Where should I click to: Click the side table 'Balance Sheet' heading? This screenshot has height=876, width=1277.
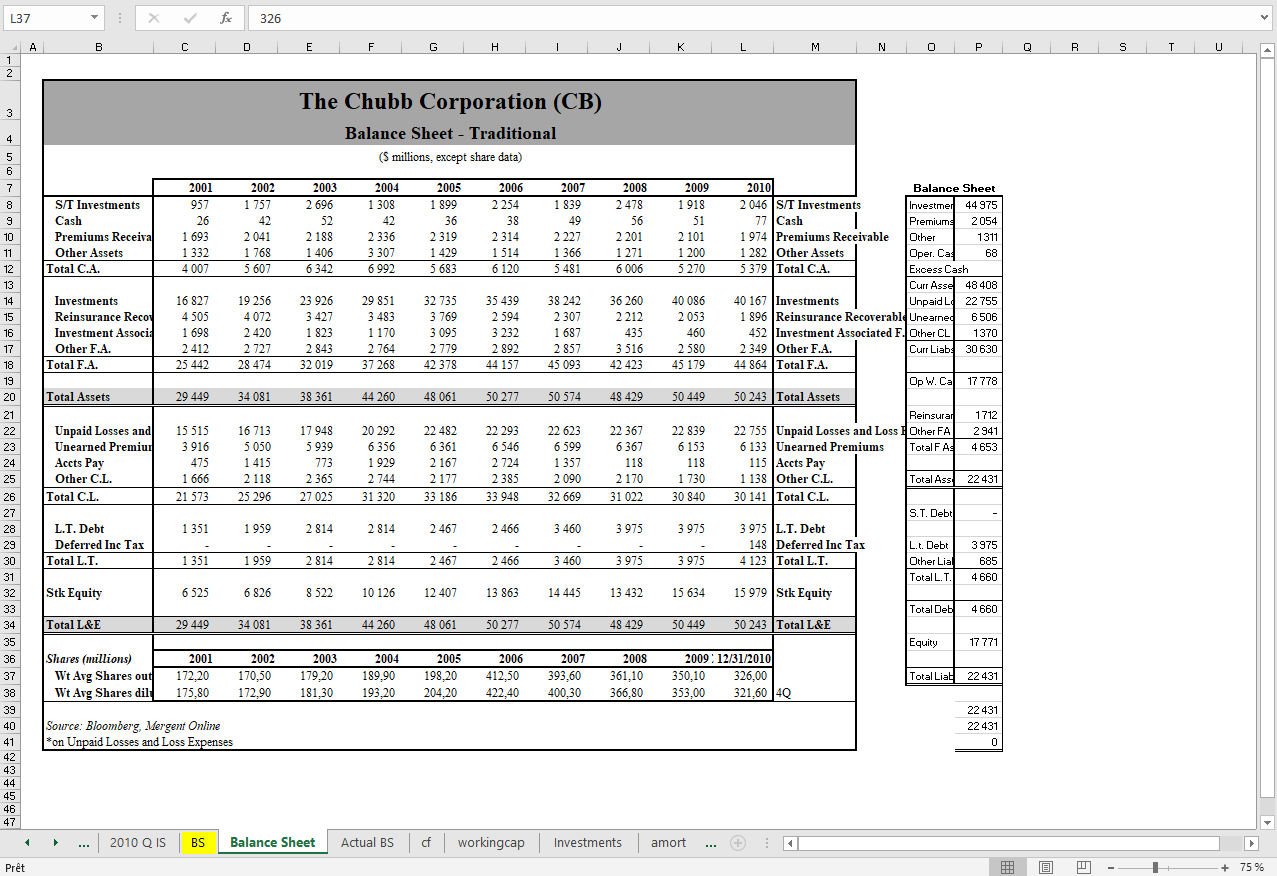(954, 188)
